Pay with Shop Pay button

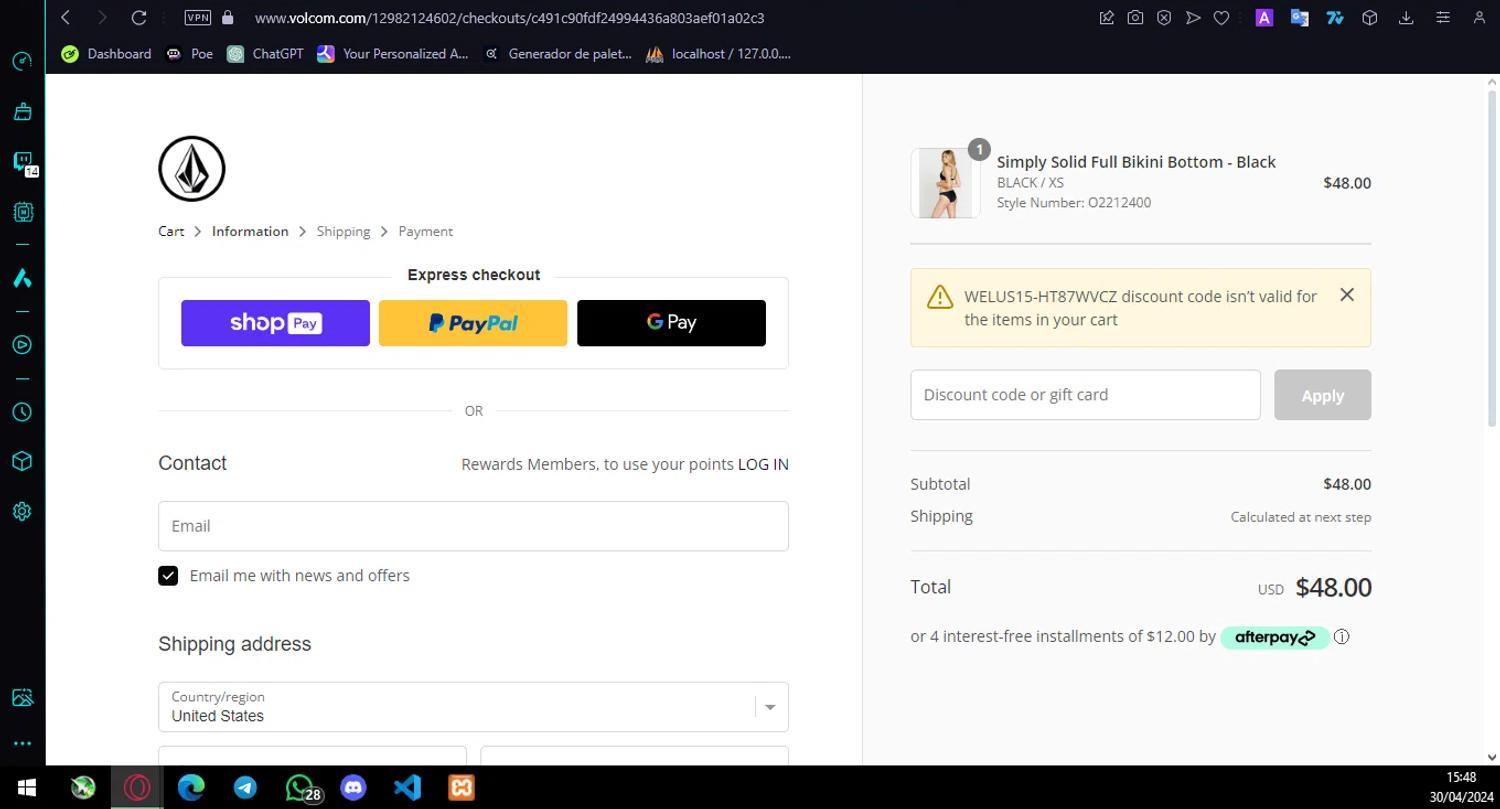275,323
